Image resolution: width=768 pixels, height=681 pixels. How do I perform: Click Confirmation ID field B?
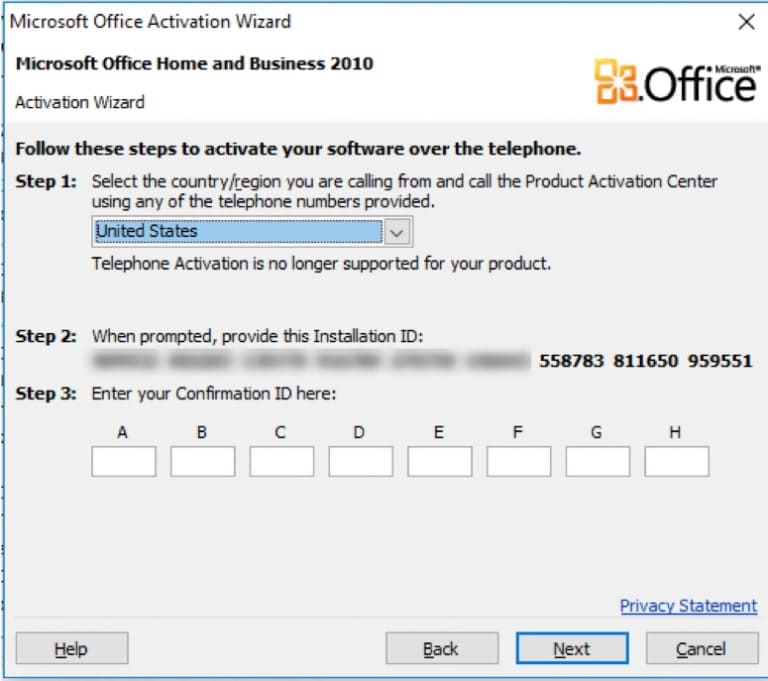point(203,461)
